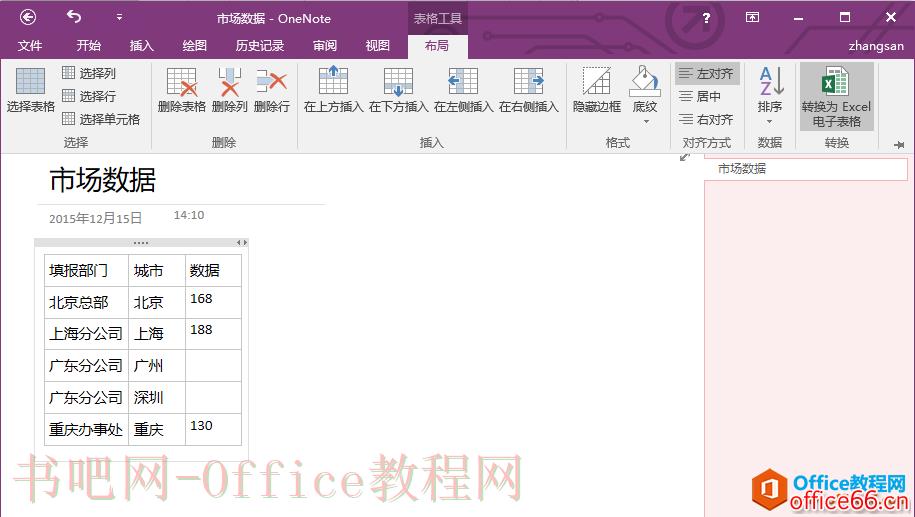The height and width of the screenshot is (517, 915).
Task: Switch to the 绘图 tab
Action: [x=194, y=46]
